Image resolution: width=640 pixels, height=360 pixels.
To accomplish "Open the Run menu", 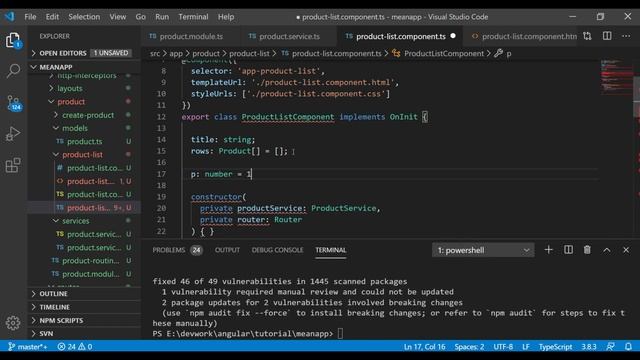I will click(x=162, y=17).
